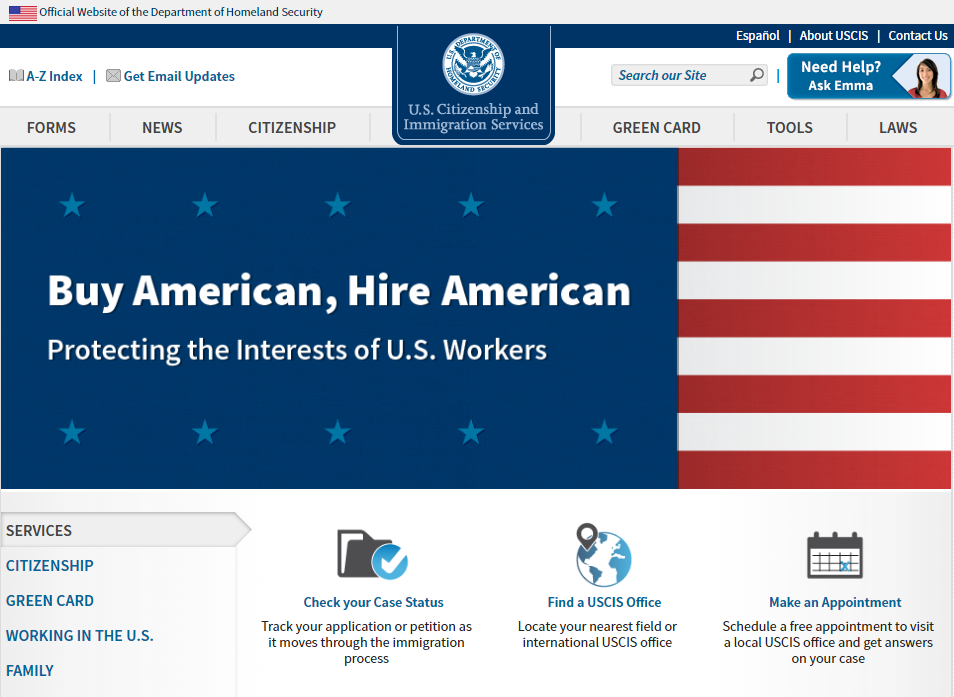The width and height of the screenshot is (954, 697).
Task: Open the About USCIS link
Action: point(834,36)
